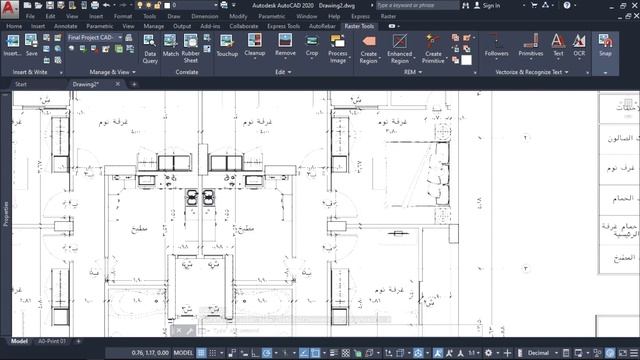The height and width of the screenshot is (360, 640).
Task: Click the Insert raster image tool
Action: (12, 45)
